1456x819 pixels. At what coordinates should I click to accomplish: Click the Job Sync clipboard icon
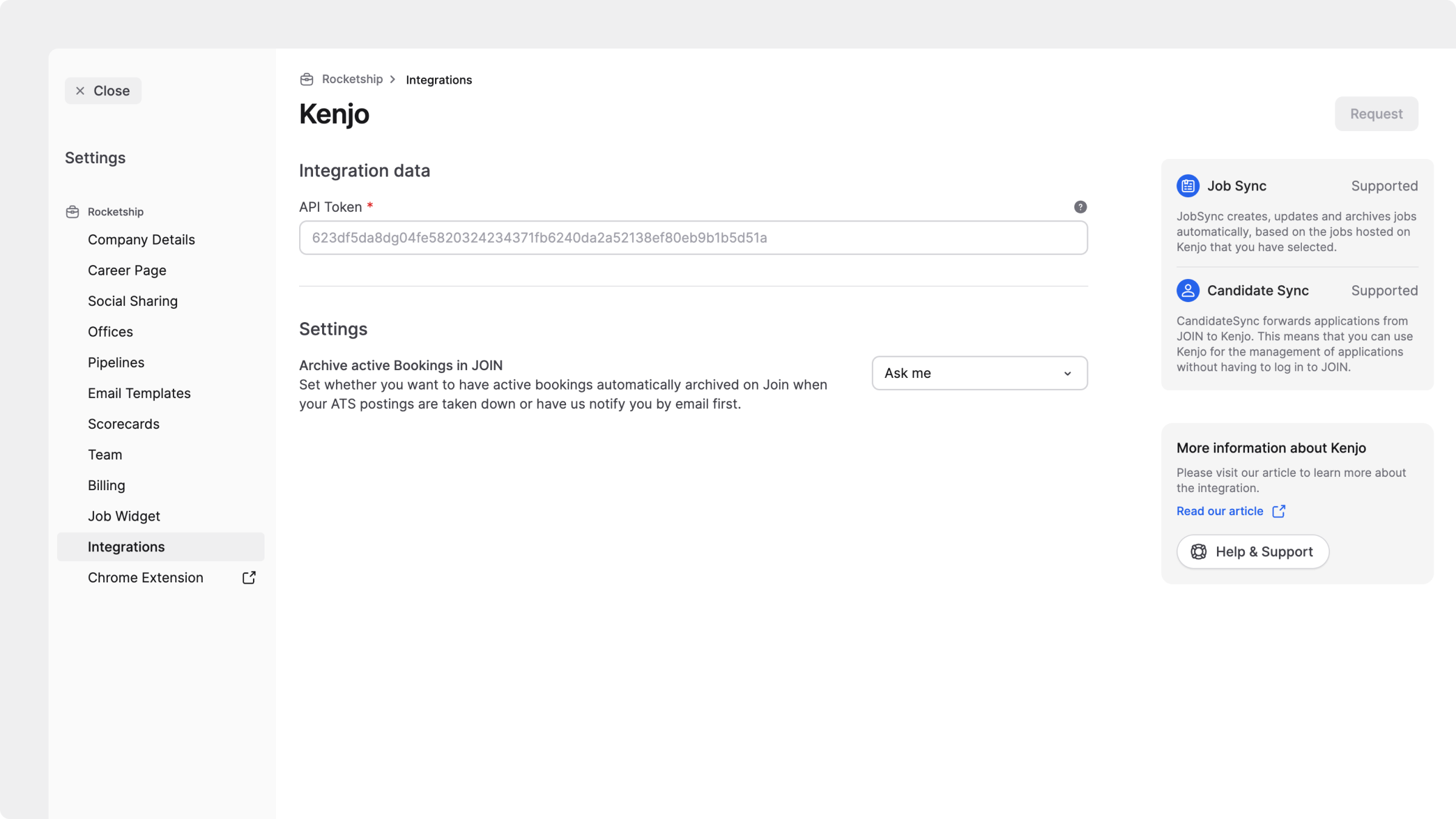(1187, 186)
